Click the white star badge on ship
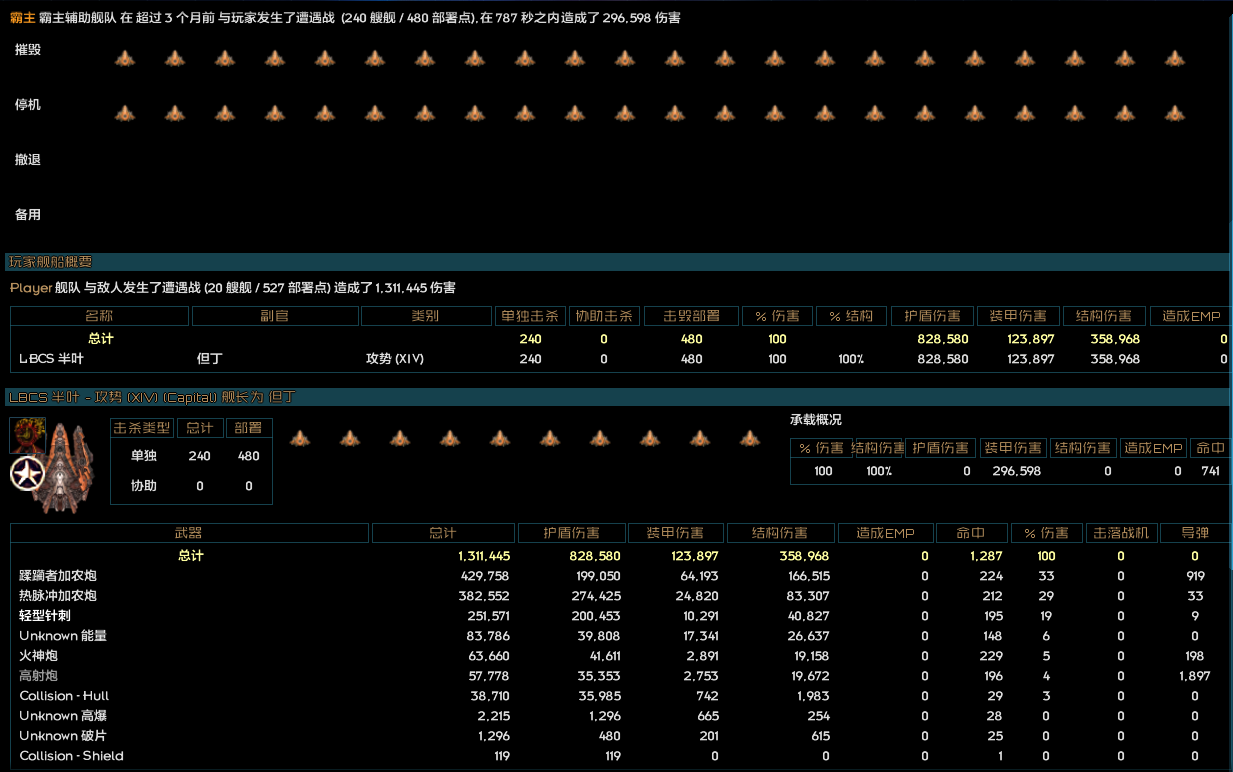Viewport: 1233px width, 772px height. pos(25,475)
